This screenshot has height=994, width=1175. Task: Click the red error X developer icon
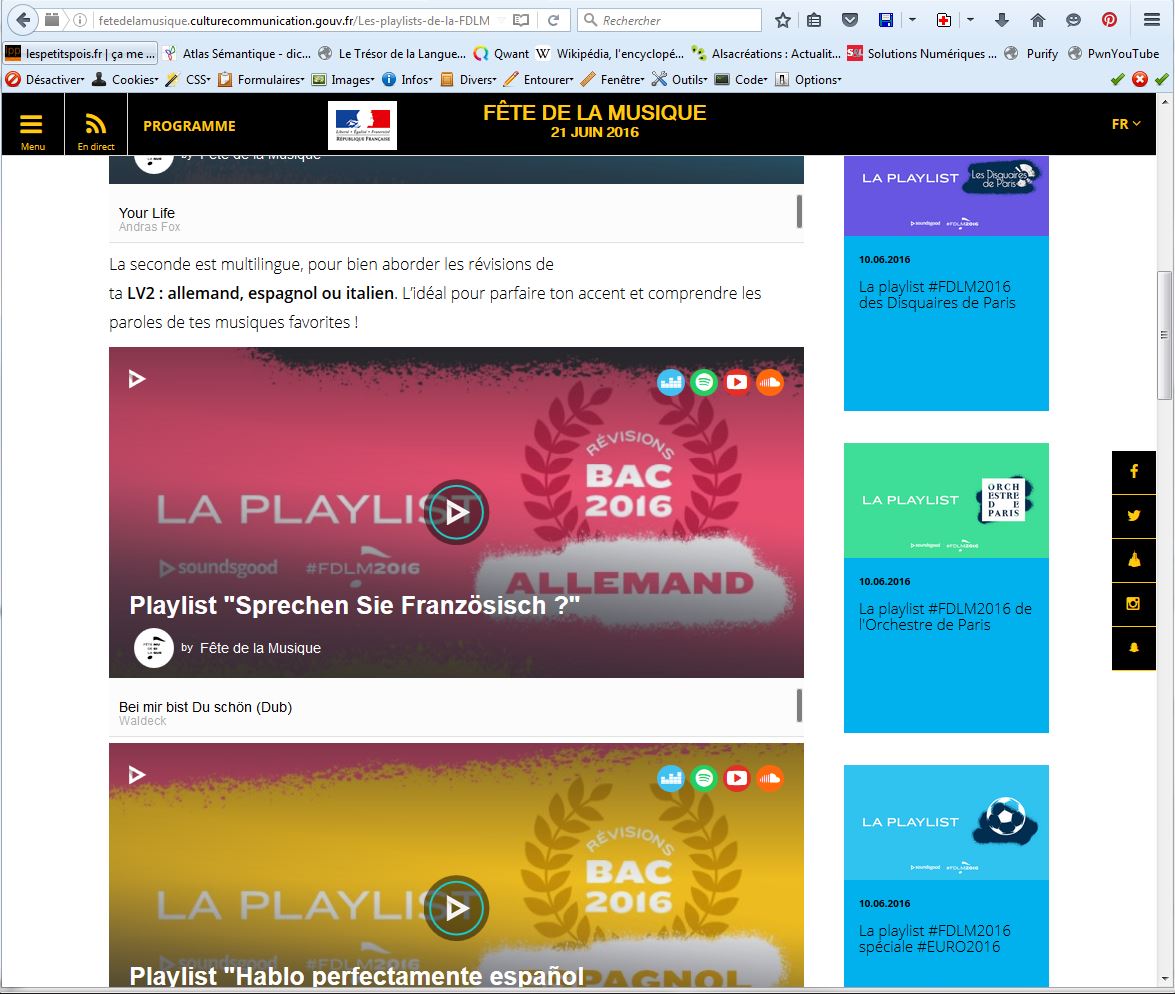click(x=1139, y=79)
